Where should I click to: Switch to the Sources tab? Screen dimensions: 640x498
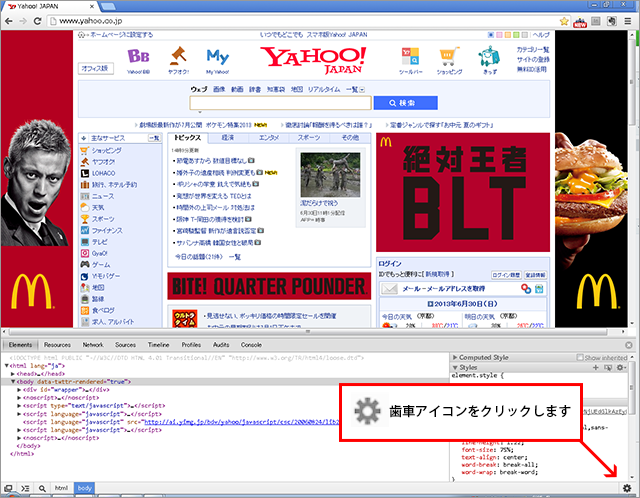tap(125, 345)
